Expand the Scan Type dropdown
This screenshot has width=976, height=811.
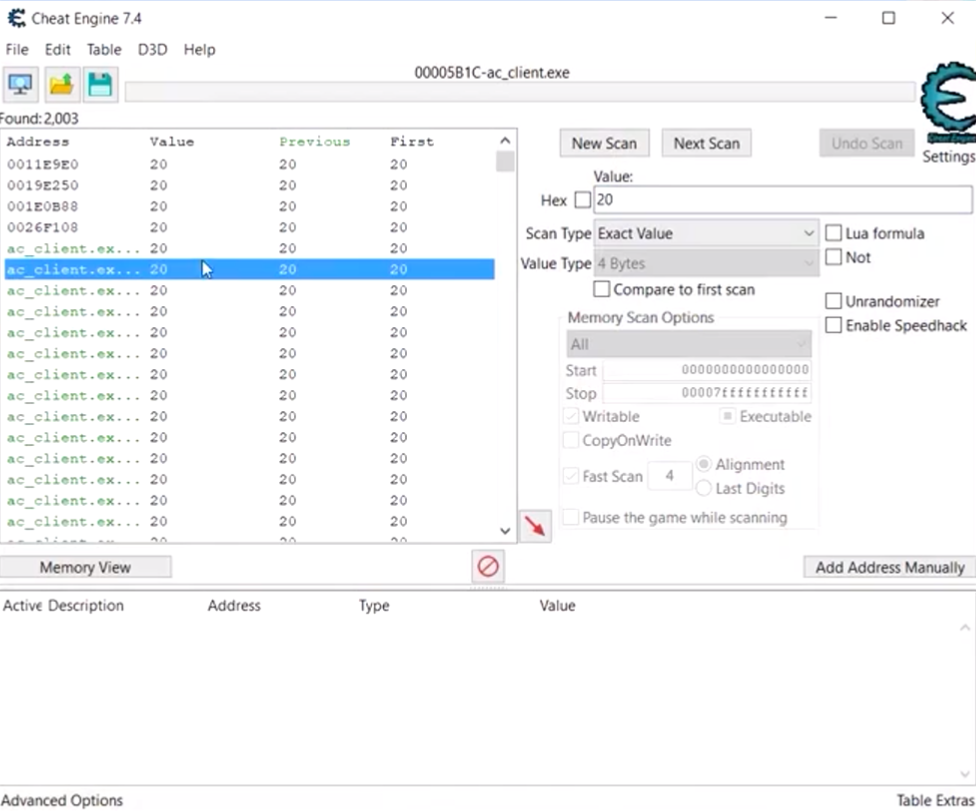(x=706, y=233)
